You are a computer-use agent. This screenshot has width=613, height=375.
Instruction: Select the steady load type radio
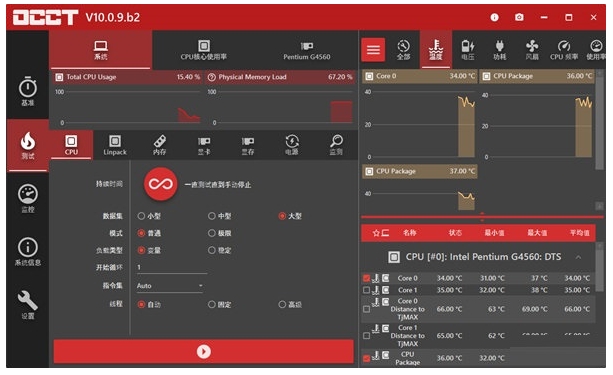[212, 250]
